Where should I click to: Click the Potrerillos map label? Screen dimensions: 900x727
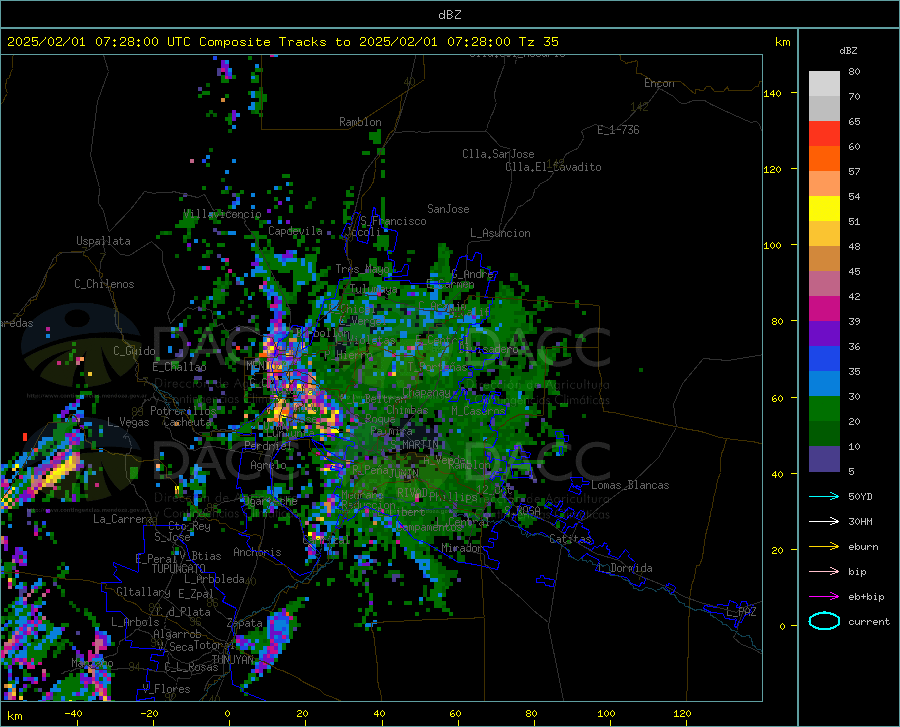[183, 411]
